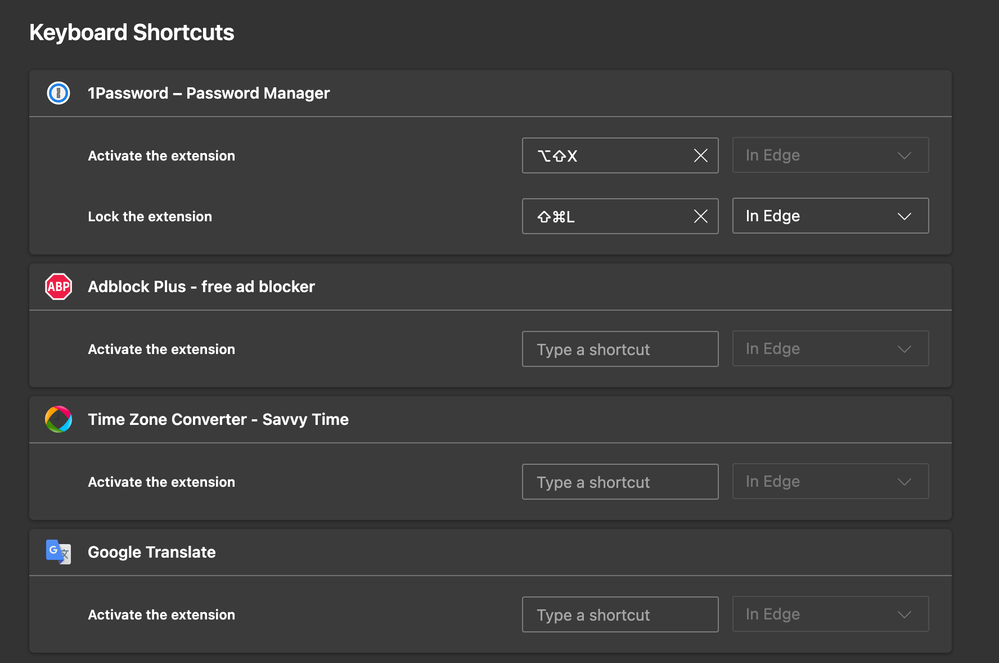Expand Adblock Plus In Edge scope dropdown

[830, 349]
